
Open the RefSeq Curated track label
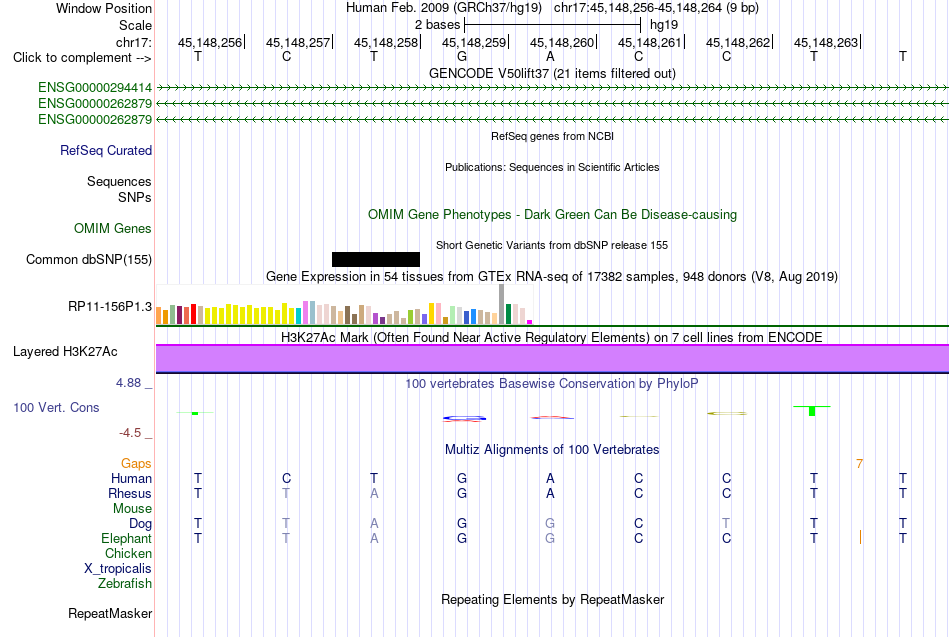[106, 150]
